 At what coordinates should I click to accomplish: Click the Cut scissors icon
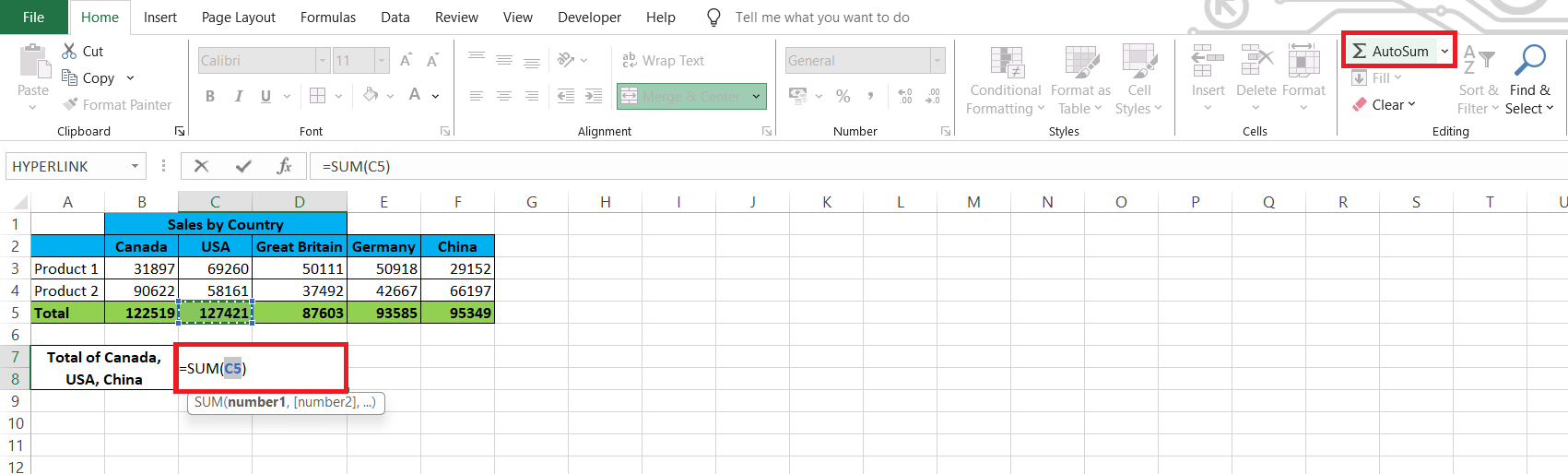click(69, 51)
